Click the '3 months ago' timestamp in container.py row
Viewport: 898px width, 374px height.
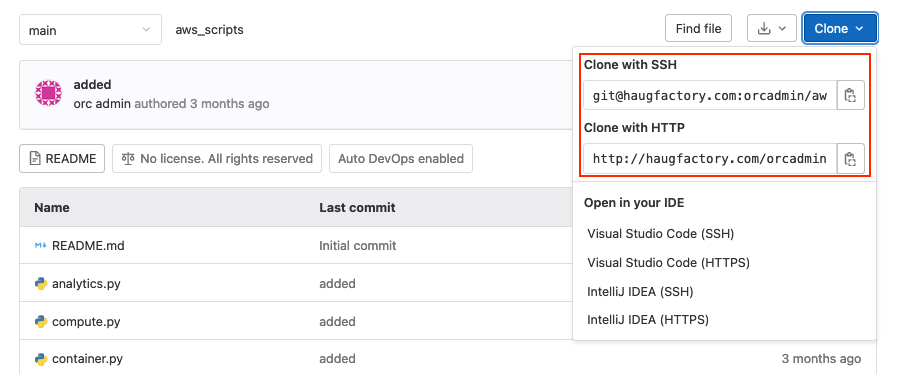point(821,359)
